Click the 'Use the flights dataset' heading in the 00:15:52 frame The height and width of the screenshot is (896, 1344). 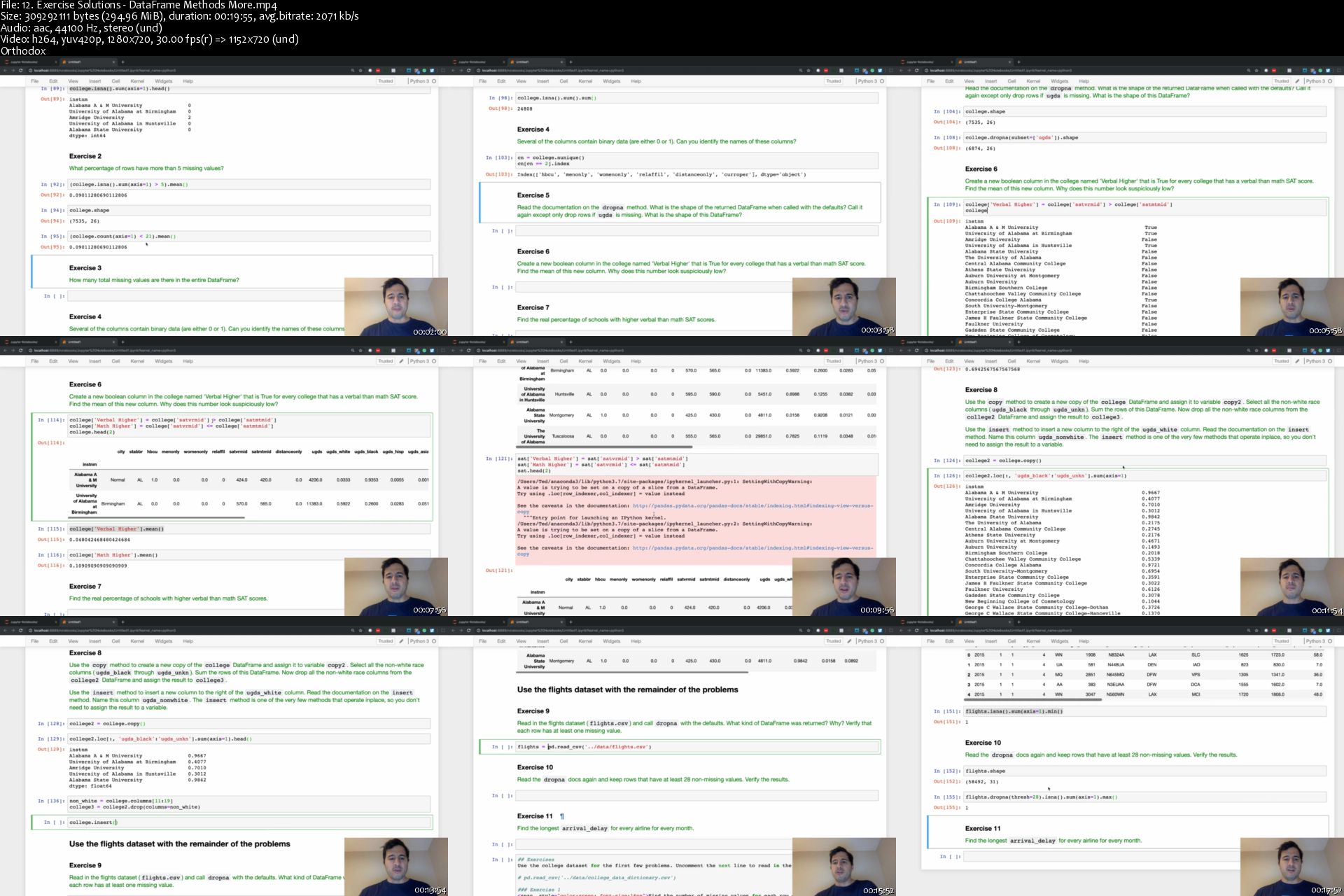[x=628, y=689]
